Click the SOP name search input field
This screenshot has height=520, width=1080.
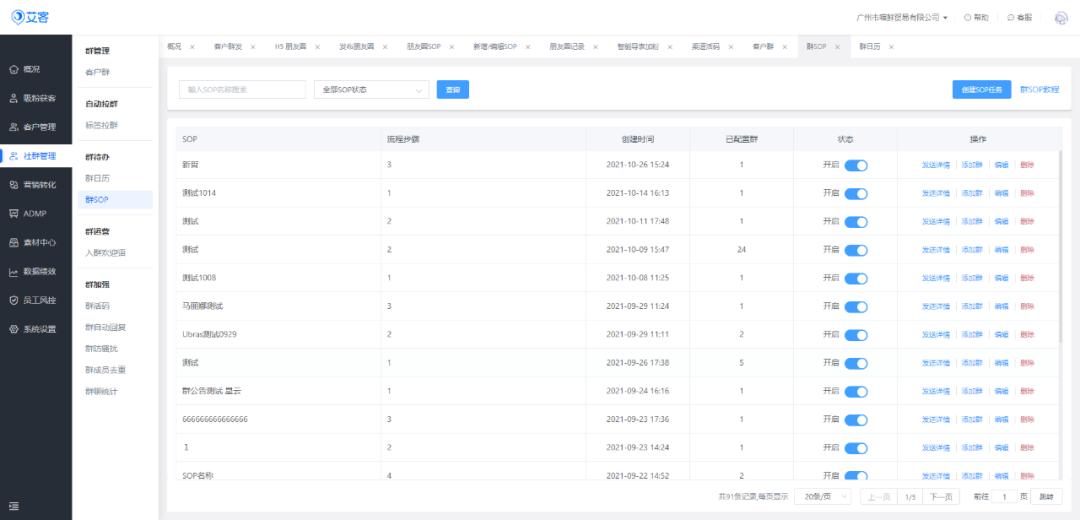242,90
